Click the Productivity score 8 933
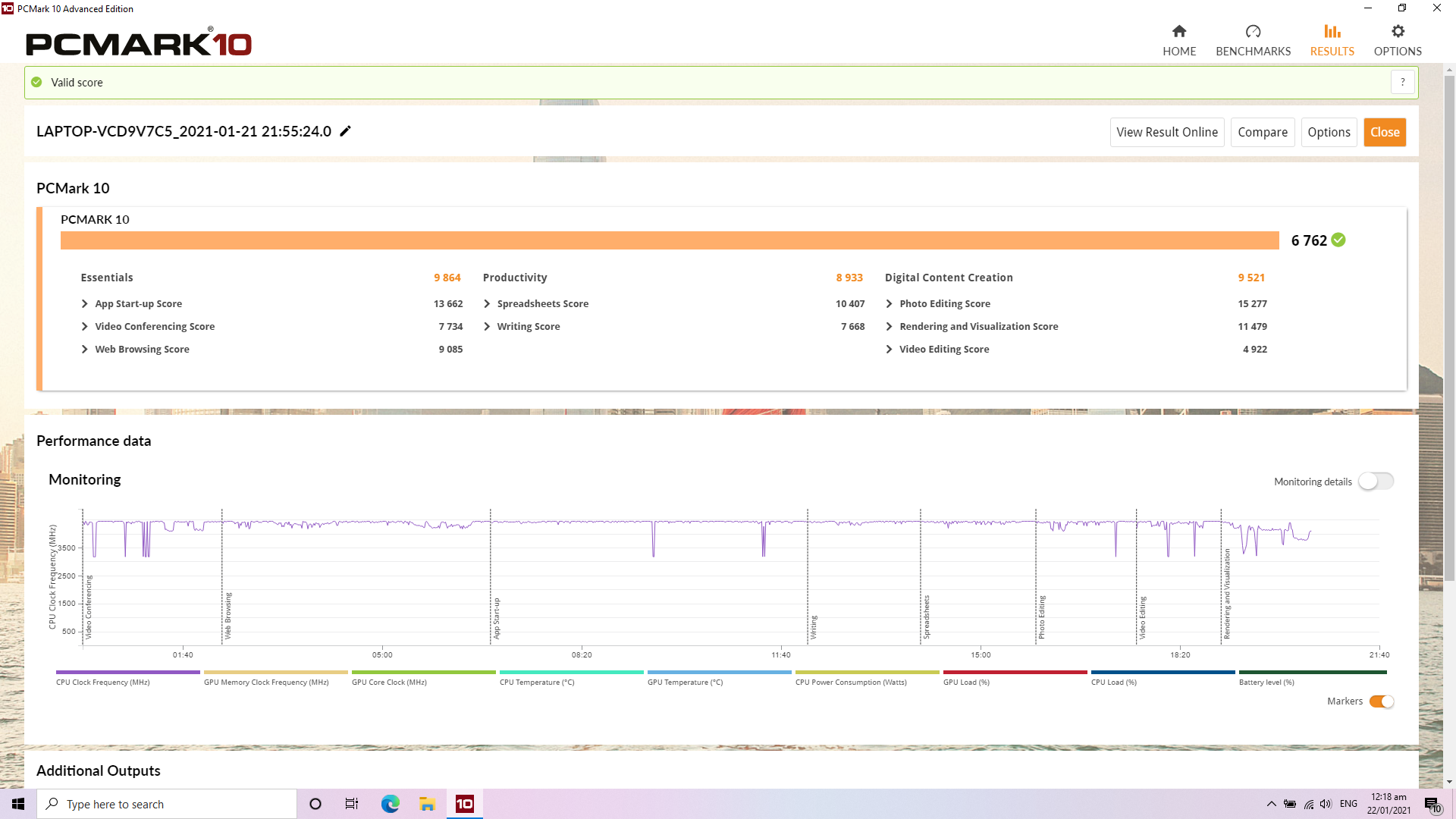 pyautogui.click(x=849, y=278)
